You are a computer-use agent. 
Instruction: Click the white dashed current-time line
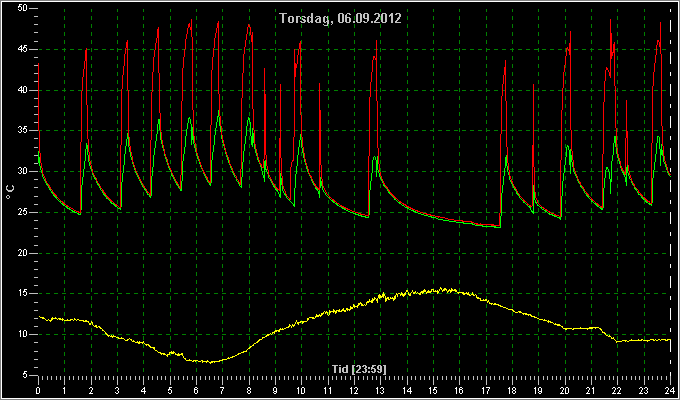click(670, 194)
